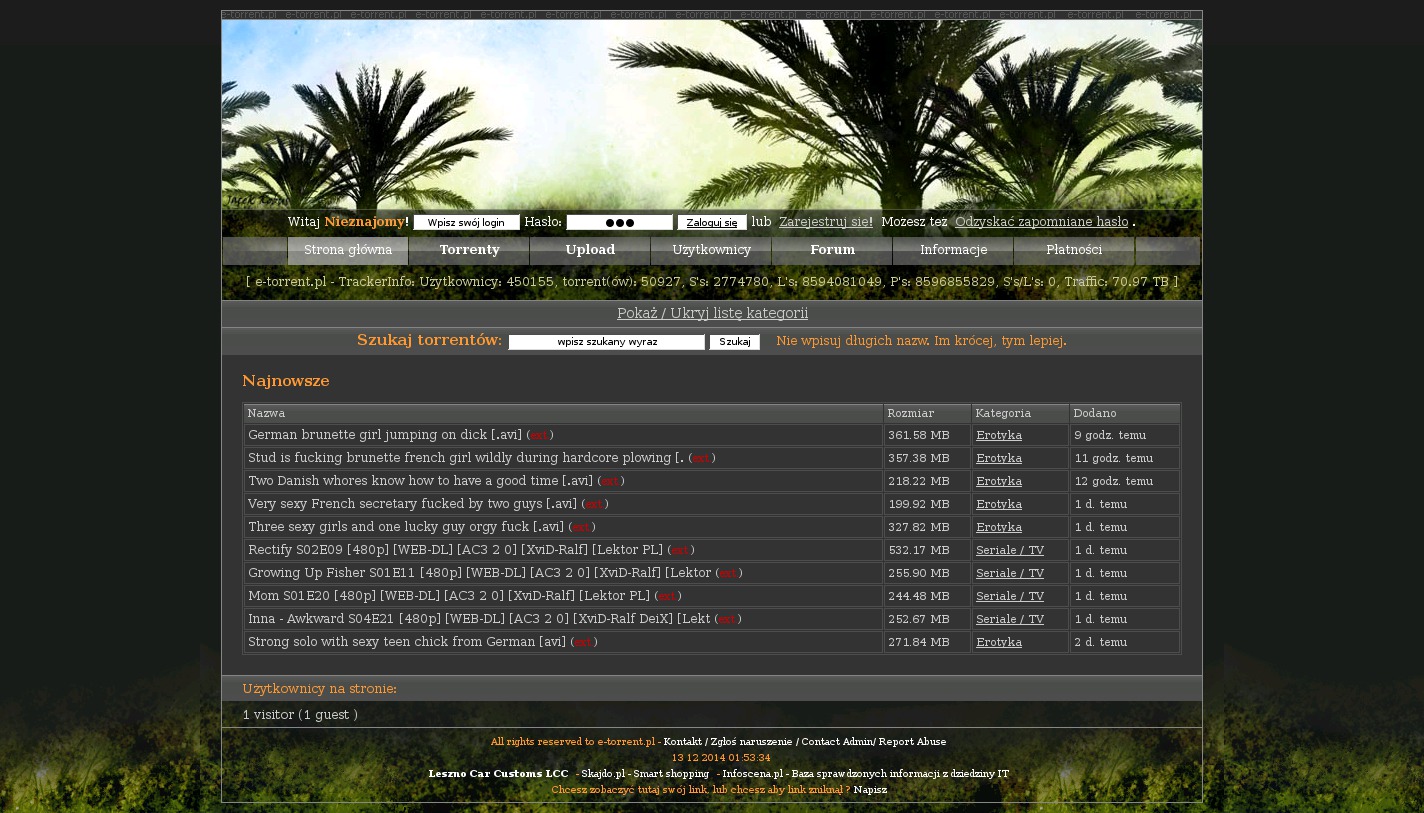Open the Forum navigation item
Image resolution: width=1424 pixels, height=813 pixels.
point(832,250)
